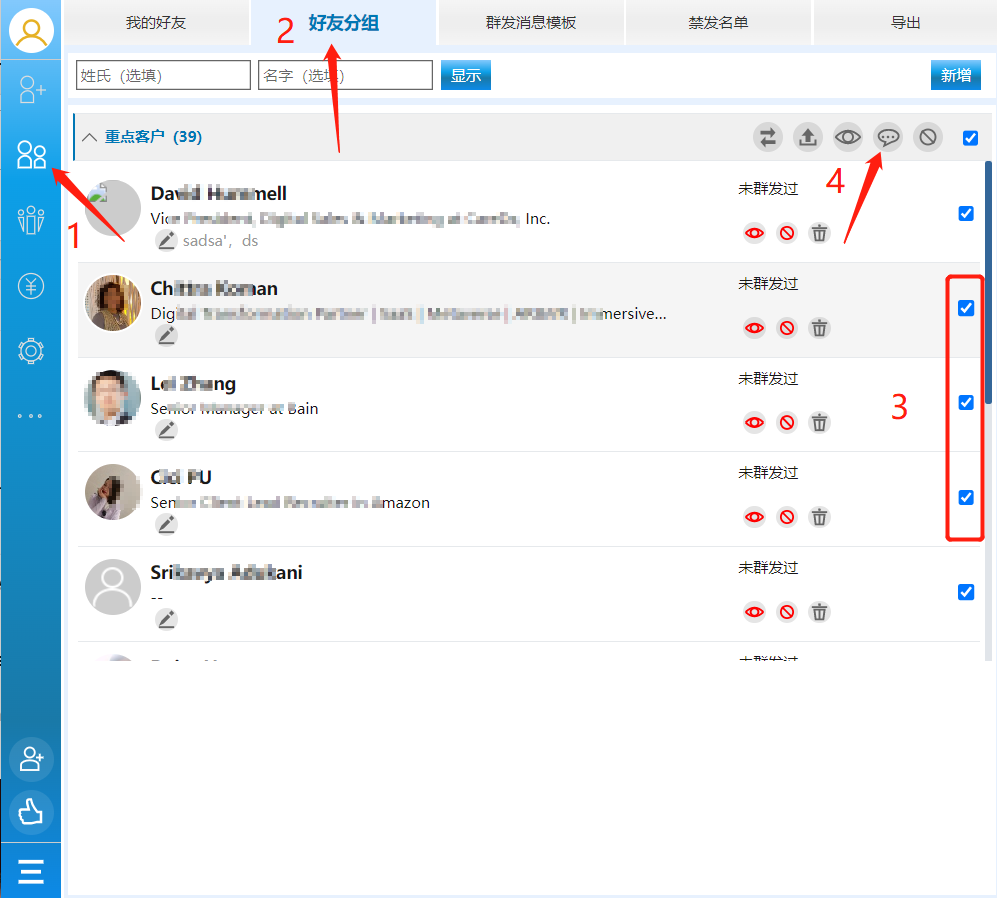Open the friends list sidebar icon
Viewport: 997px width, 898px height.
(x=31, y=154)
